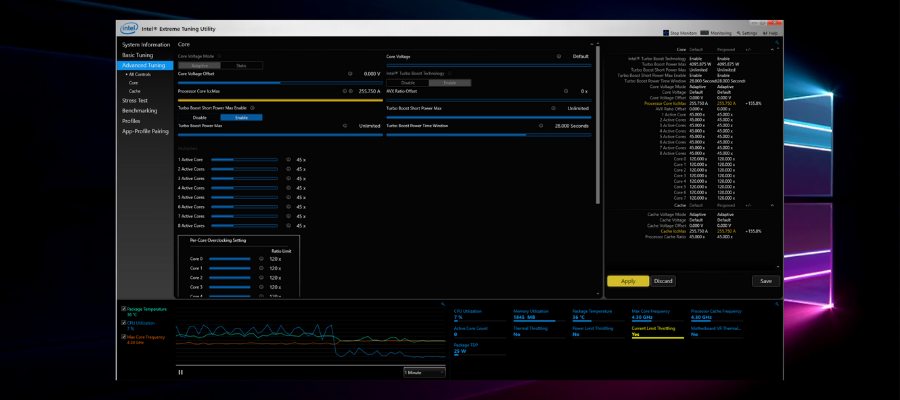Screen dimensions: 900x400
Task: Click the tuning panel vertical scrollbar
Action: 598,125
